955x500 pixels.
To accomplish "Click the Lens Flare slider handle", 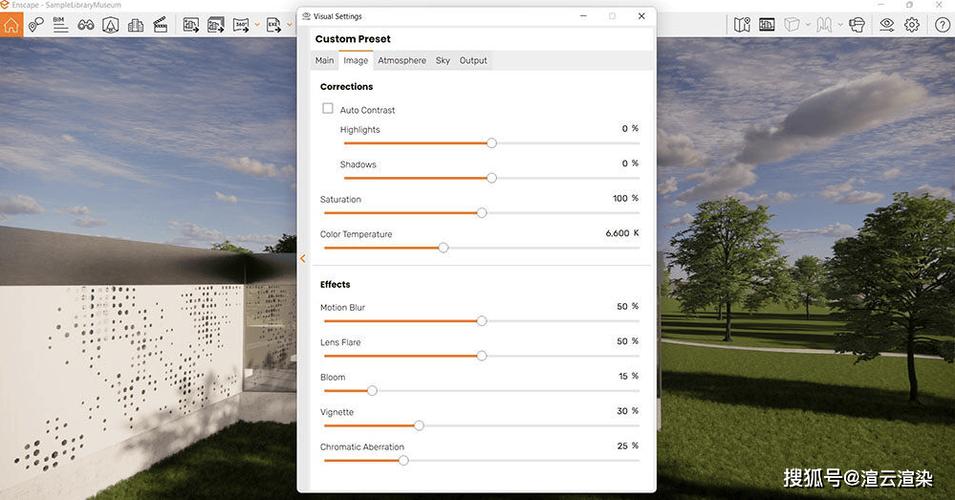I will 482,356.
